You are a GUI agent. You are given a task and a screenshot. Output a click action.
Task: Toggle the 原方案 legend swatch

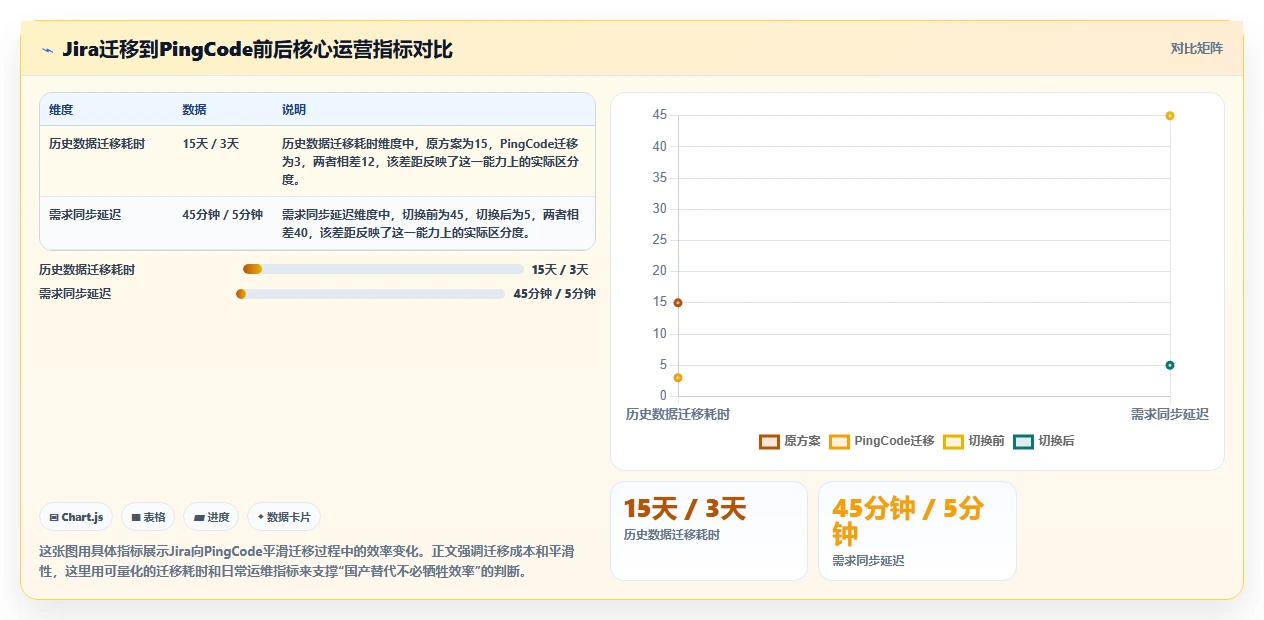769,441
